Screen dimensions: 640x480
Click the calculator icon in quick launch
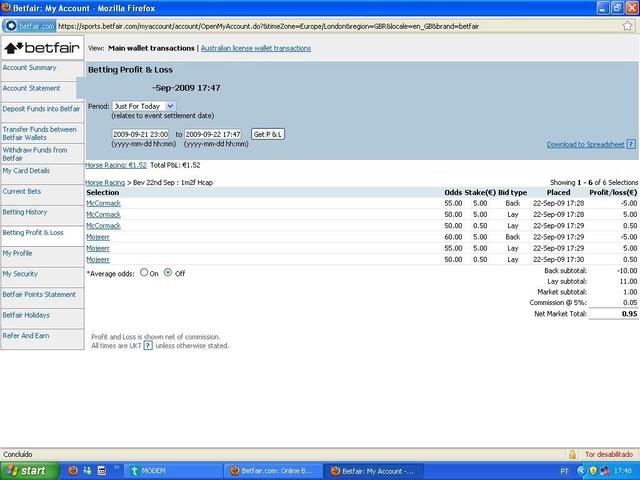tap(102, 471)
